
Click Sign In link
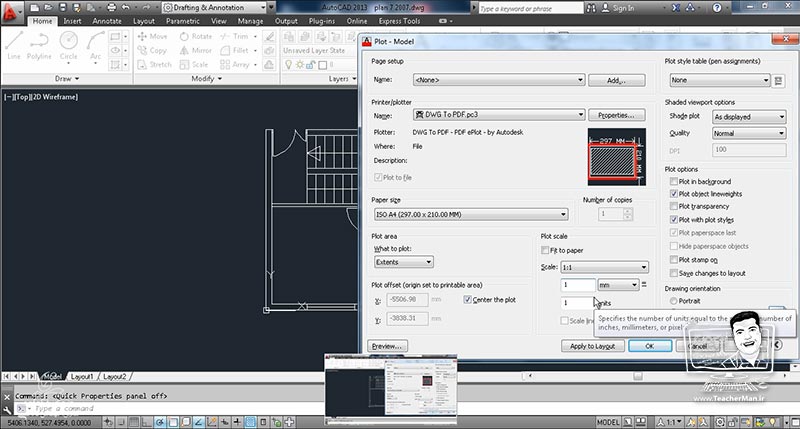(623, 8)
